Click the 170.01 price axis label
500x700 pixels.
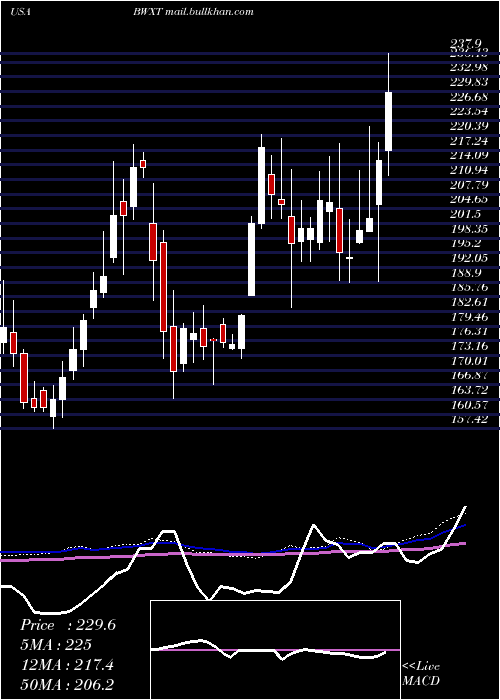click(x=472, y=360)
